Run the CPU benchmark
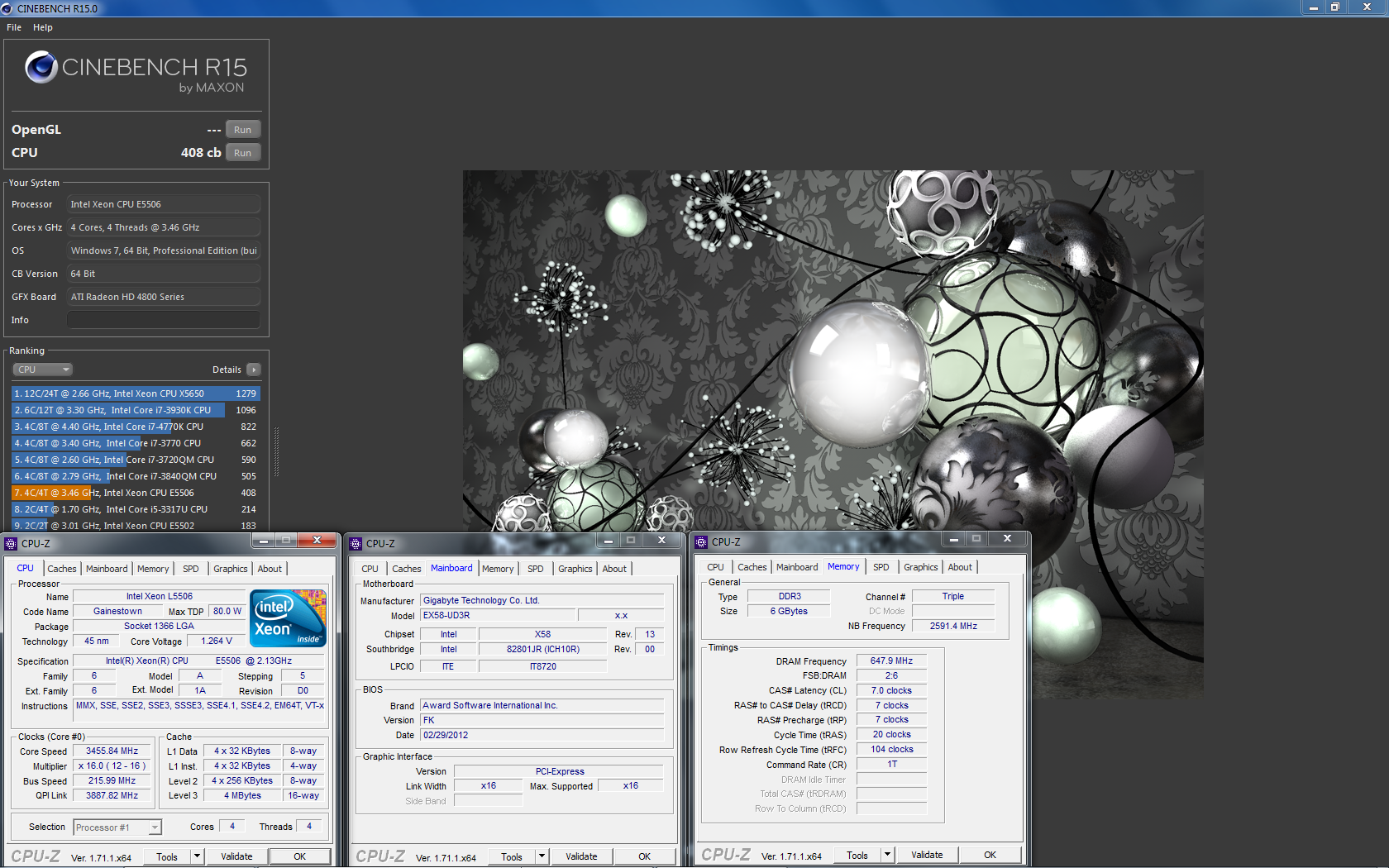This screenshot has height=868, width=1389. point(242,153)
